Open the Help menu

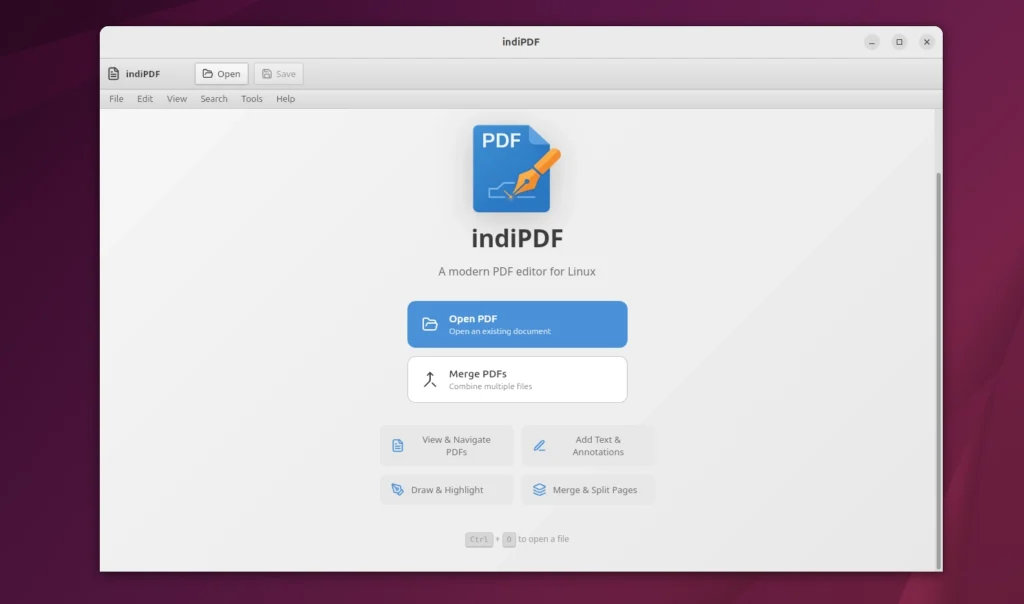click(x=285, y=98)
